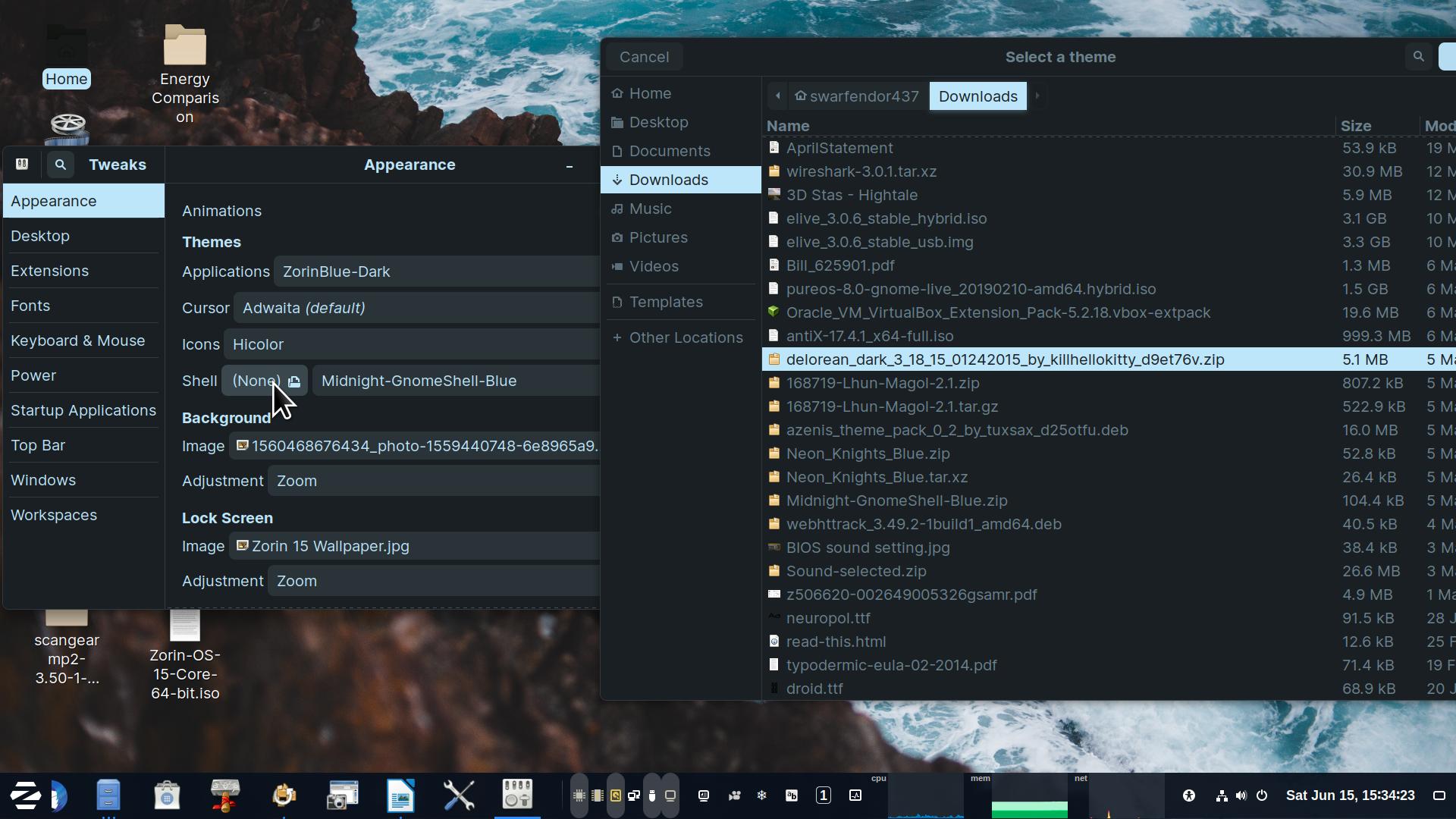The height and width of the screenshot is (819, 1456).
Task: Select delorean_dark theme zip file
Action: coord(1005,359)
